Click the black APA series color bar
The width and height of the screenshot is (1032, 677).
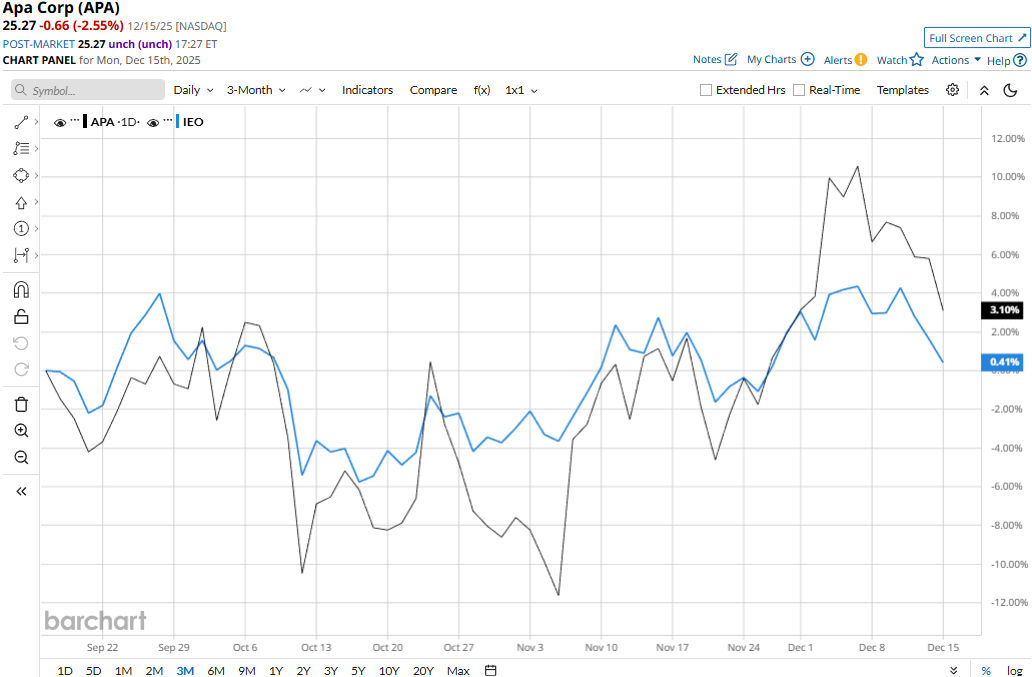click(x=85, y=122)
